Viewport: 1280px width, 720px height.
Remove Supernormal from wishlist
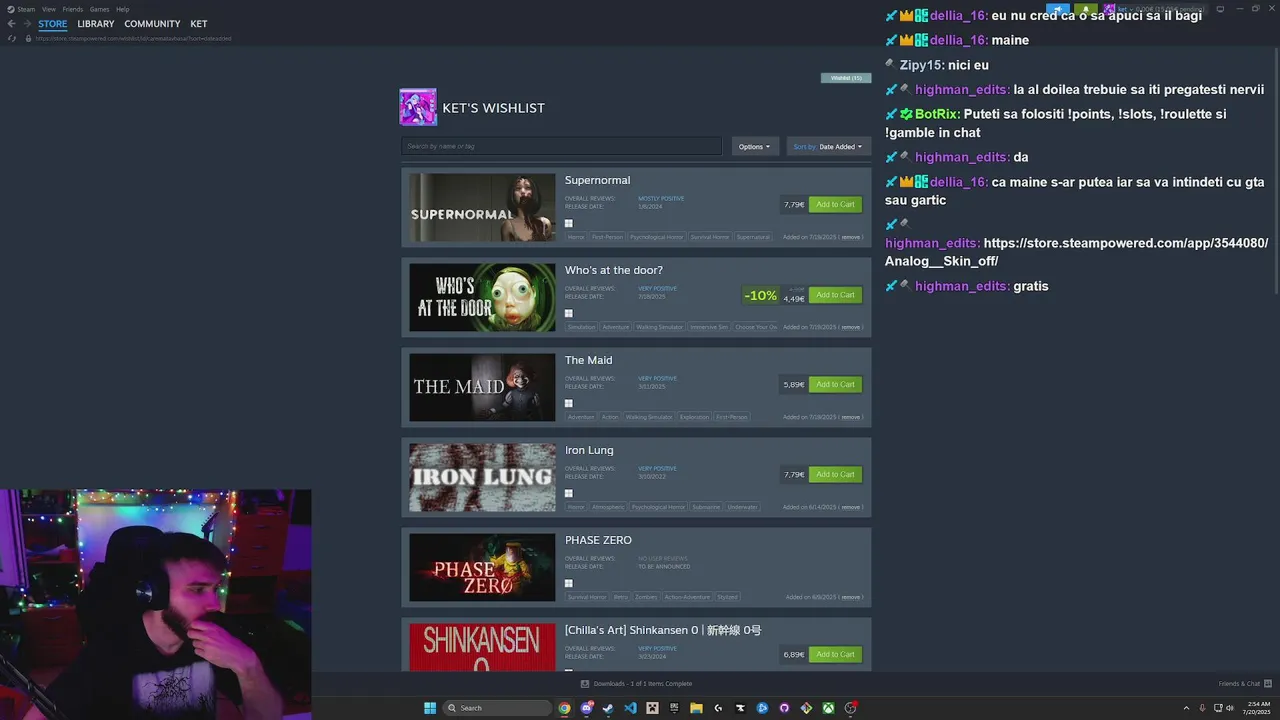click(x=850, y=237)
